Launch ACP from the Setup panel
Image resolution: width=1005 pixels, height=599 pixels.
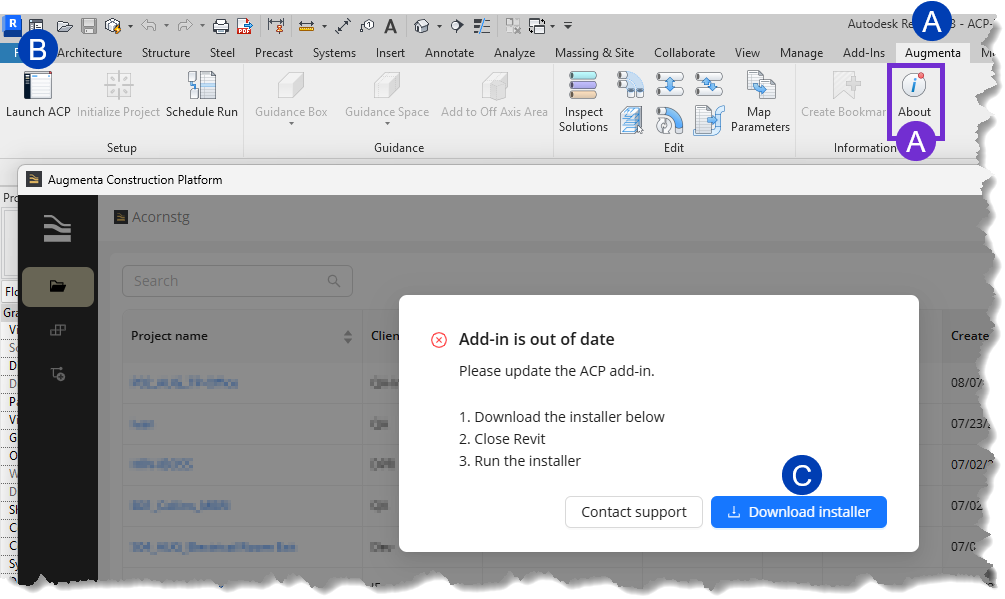tap(38, 95)
